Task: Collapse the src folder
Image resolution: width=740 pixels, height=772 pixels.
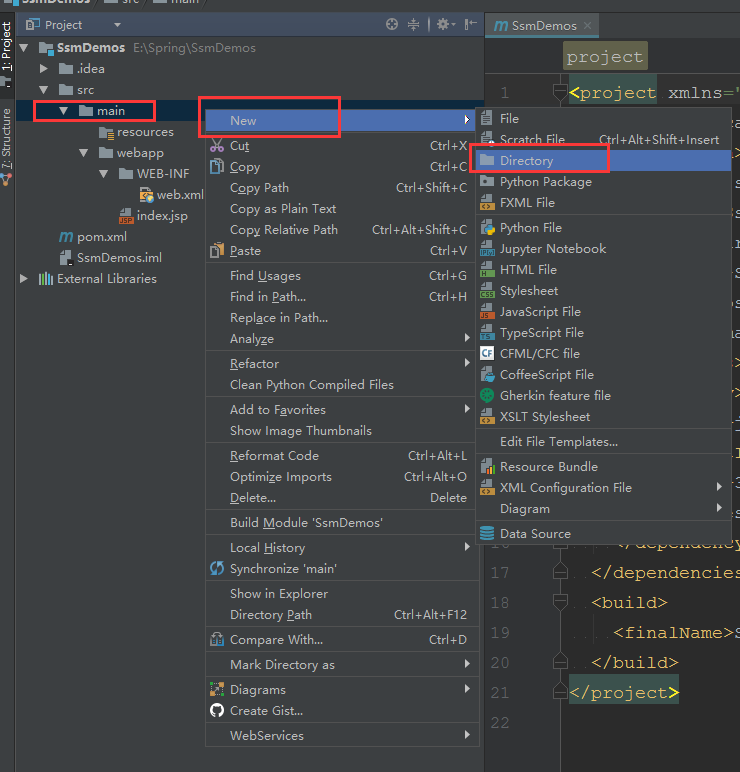Action: pyautogui.click(x=44, y=90)
